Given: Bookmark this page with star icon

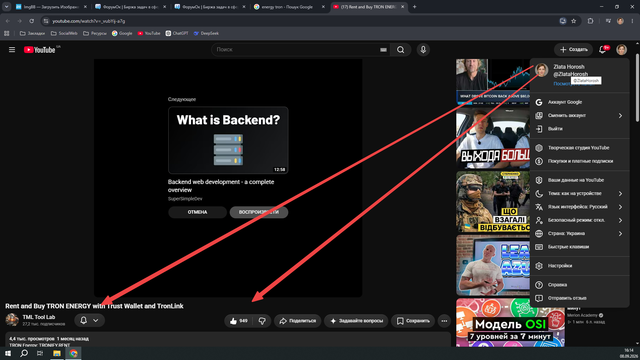Looking at the screenshot, I should click(x=573, y=21).
